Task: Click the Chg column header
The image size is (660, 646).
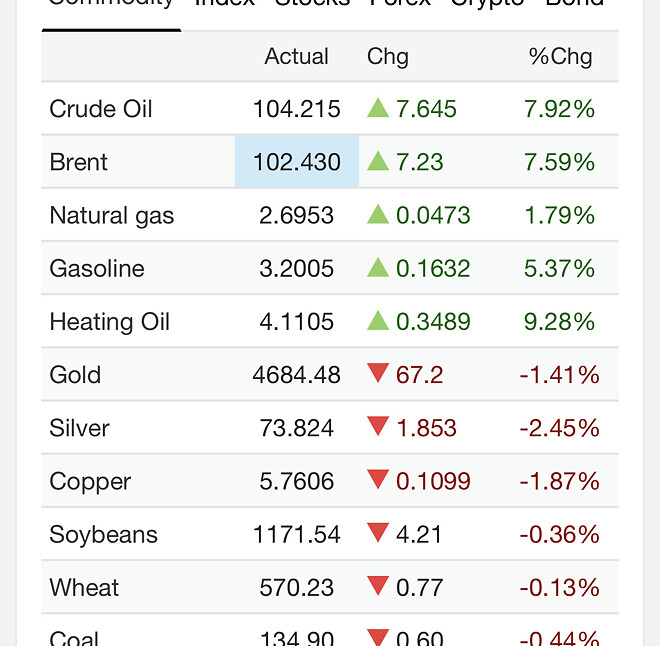Action: click(388, 56)
